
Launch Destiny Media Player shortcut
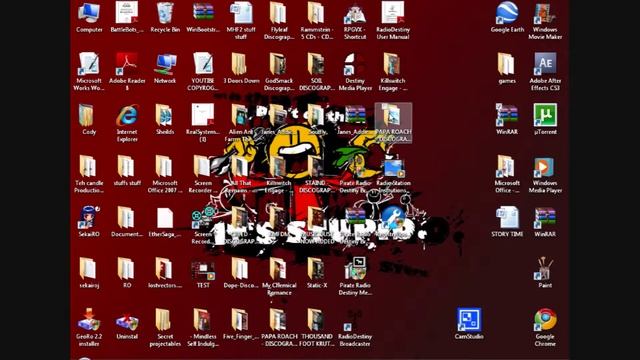355,64
